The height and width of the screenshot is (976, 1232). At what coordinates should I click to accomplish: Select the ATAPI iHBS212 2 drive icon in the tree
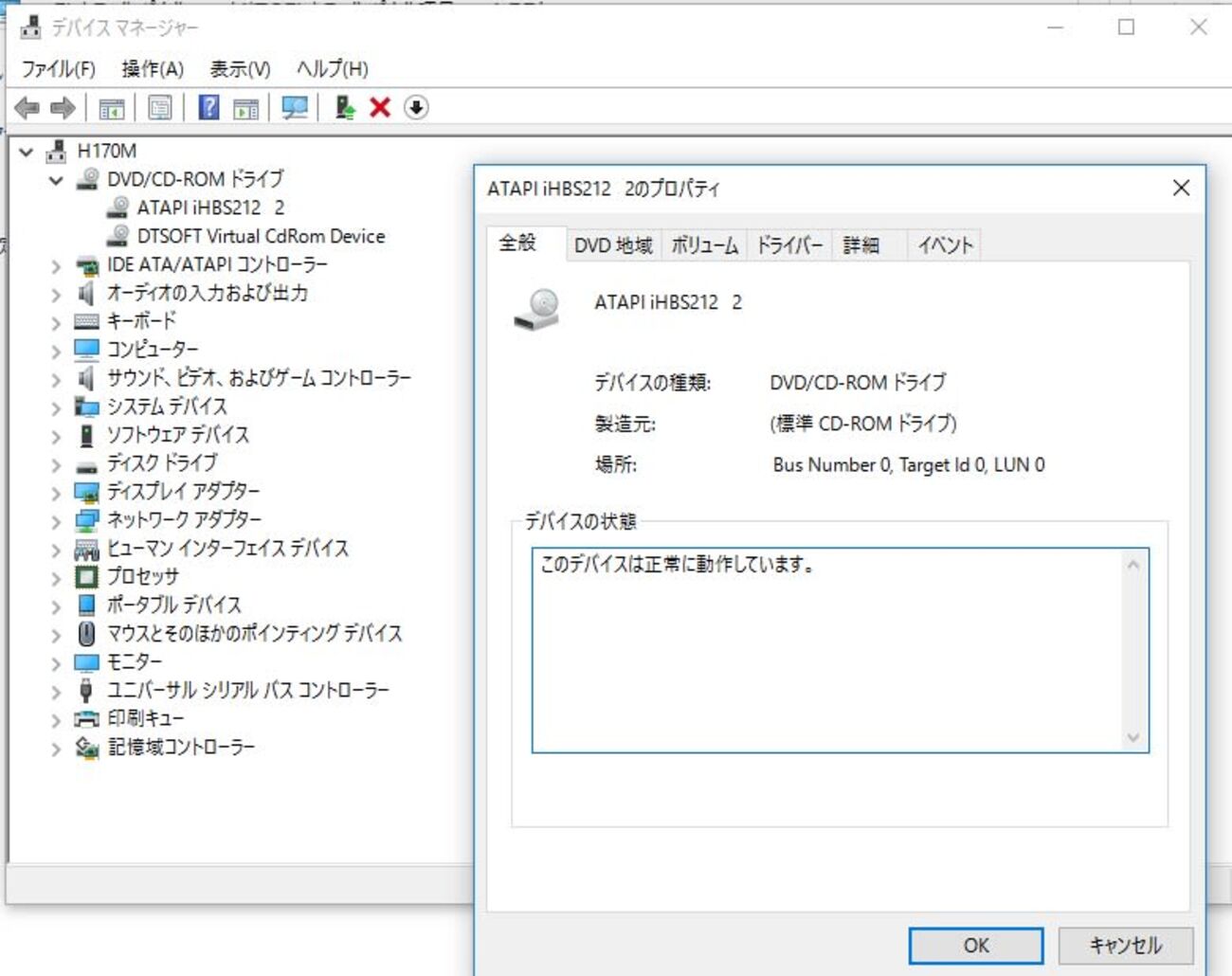[x=118, y=208]
